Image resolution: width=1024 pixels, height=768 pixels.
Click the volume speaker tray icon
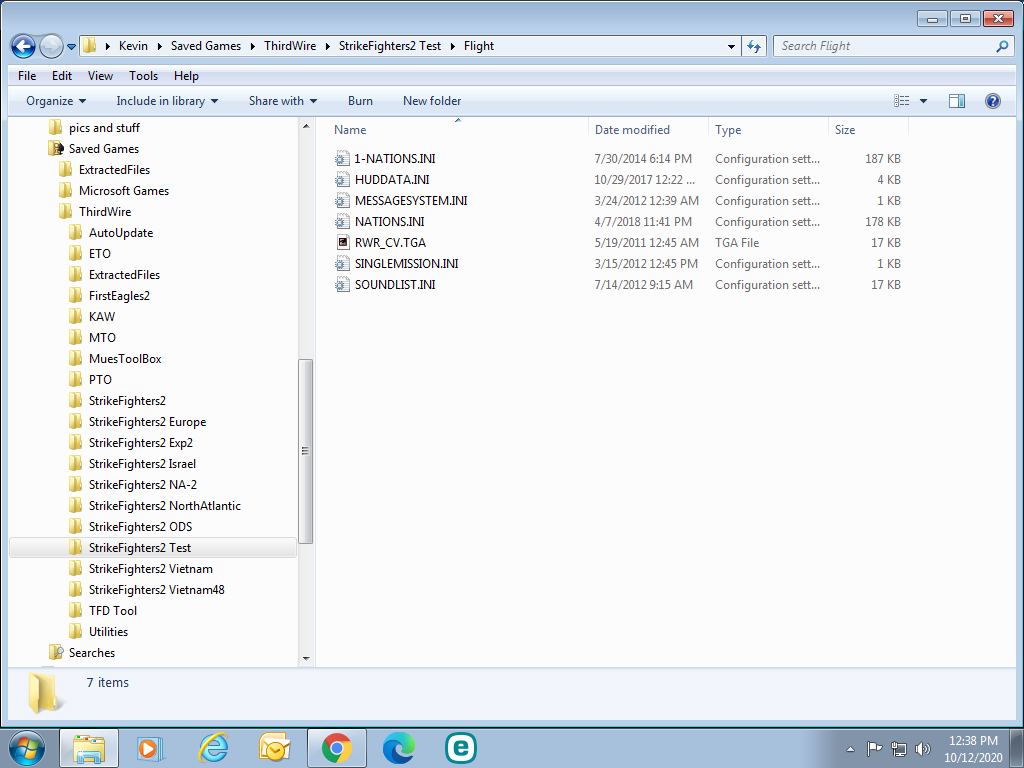tap(922, 748)
